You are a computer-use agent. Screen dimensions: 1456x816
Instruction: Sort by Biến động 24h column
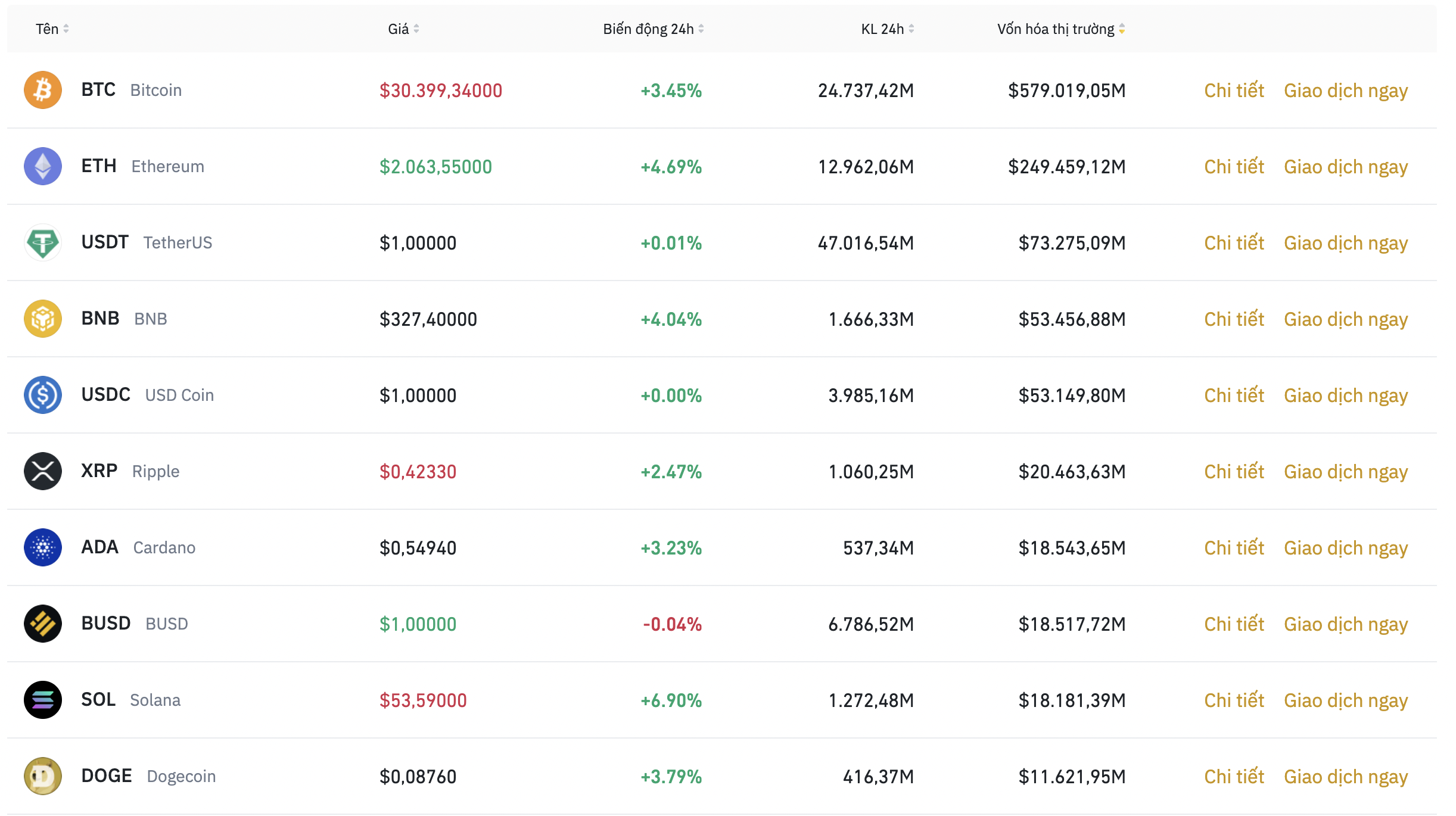654,29
